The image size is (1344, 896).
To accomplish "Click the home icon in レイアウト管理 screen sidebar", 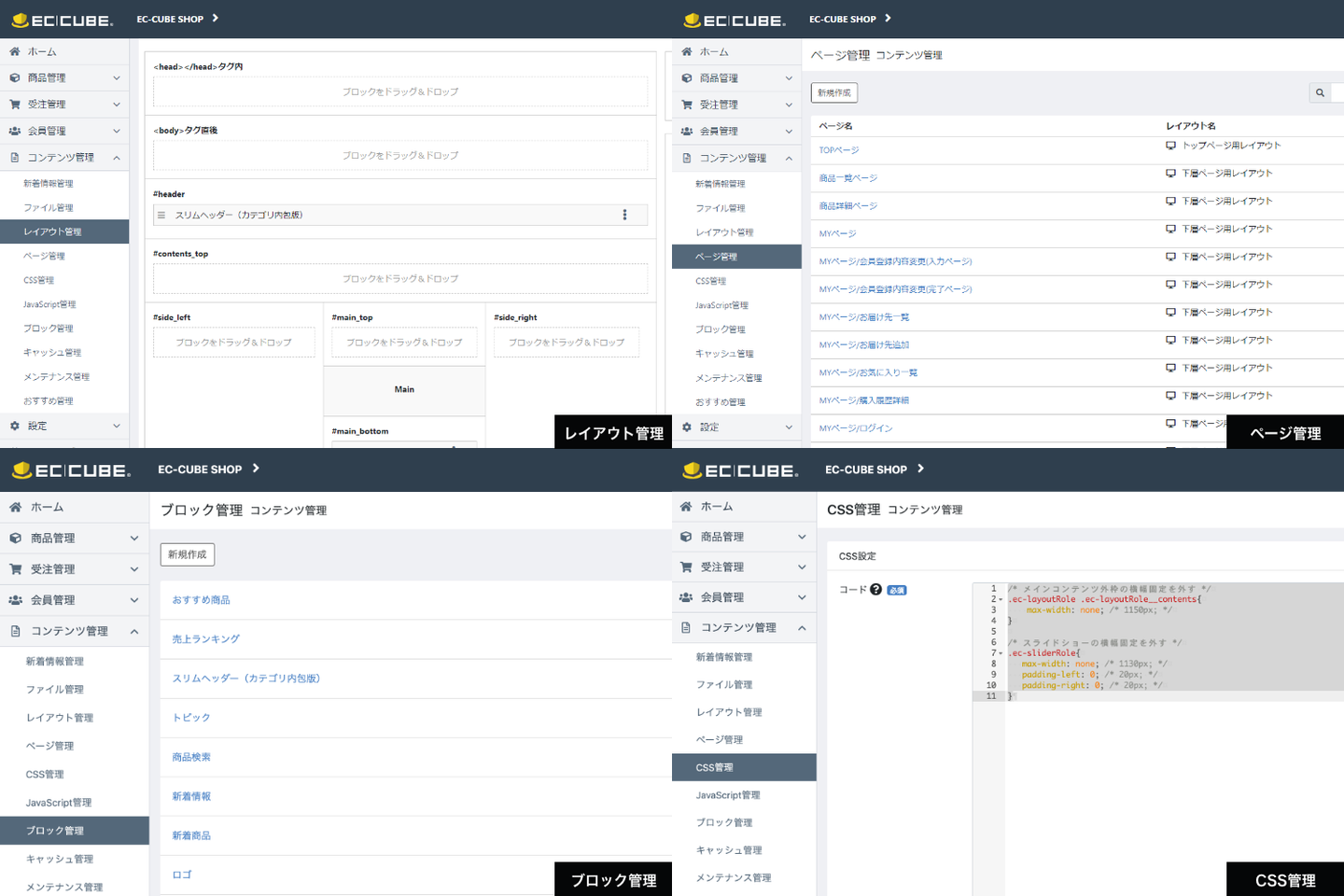I will [x=15, y=51].
